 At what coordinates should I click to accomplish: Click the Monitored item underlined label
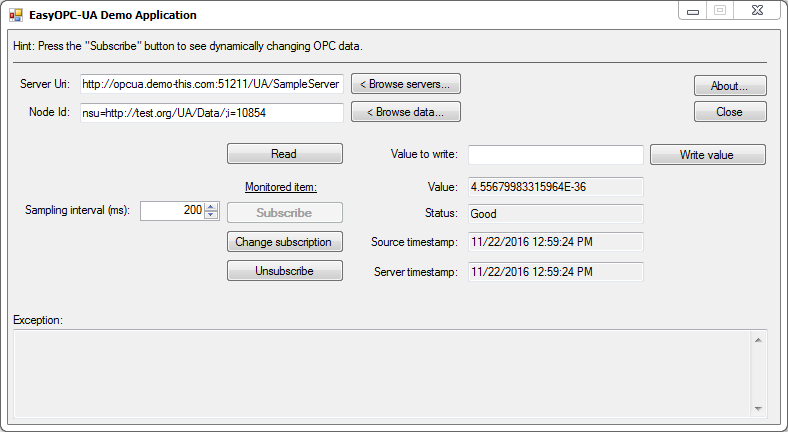pyautogui.click(x=281, y=186)
